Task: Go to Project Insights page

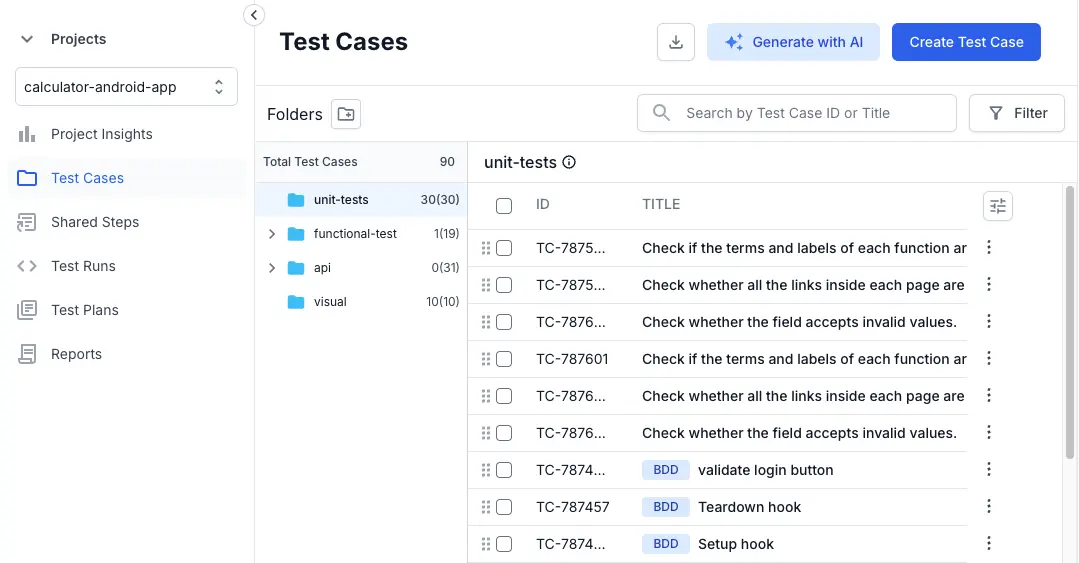Action: coord(101,134)
